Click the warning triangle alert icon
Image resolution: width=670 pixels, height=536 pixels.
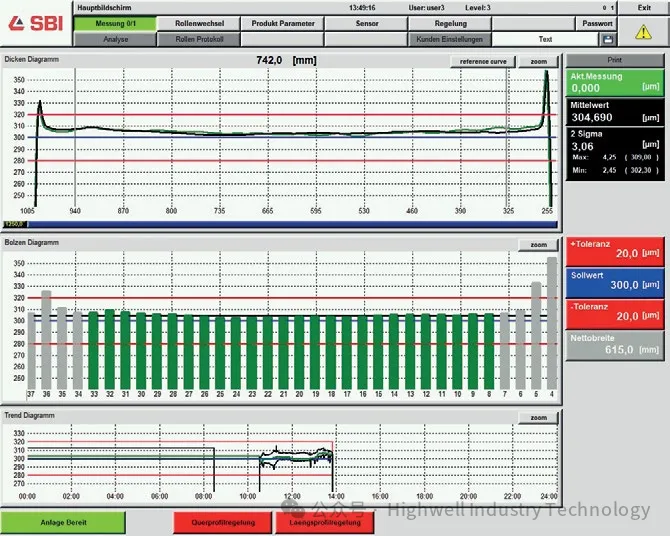coord(643,32)
